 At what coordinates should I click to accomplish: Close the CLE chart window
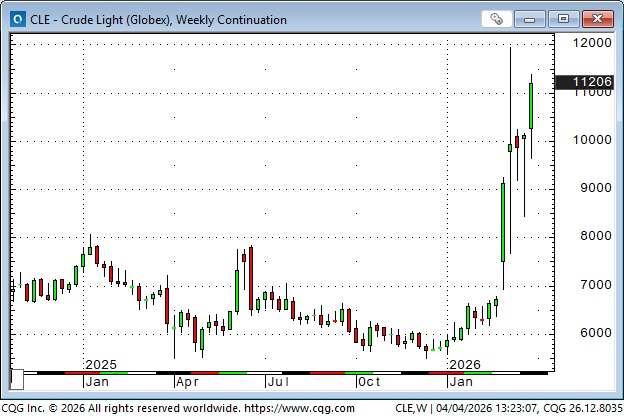(x=597, y=19)
